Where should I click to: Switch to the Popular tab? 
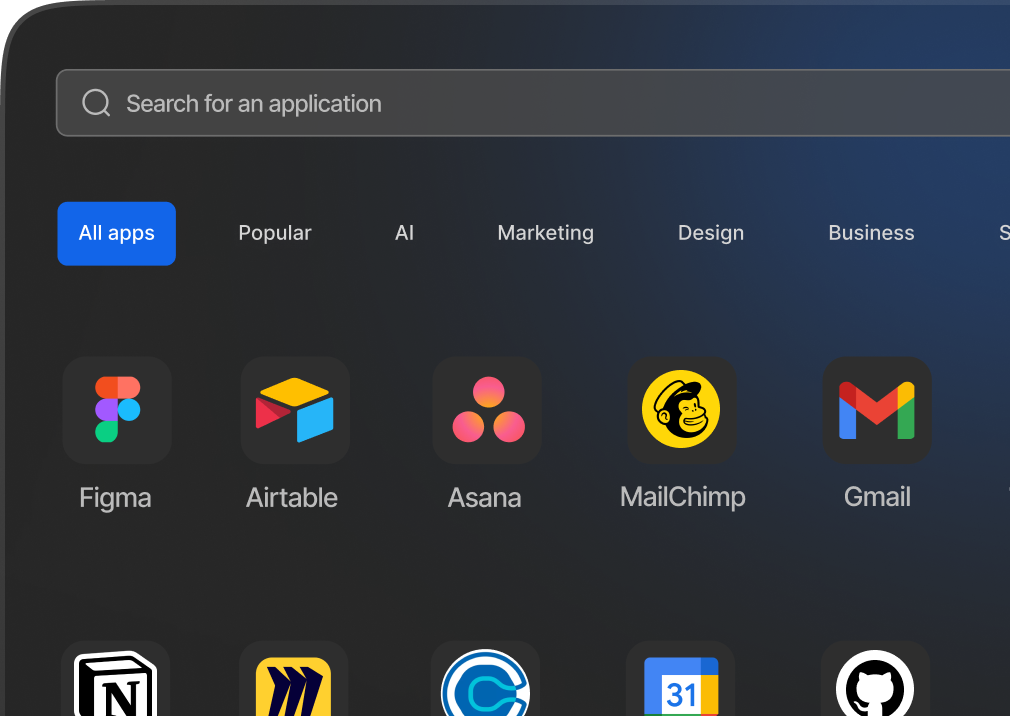point(275,233)
